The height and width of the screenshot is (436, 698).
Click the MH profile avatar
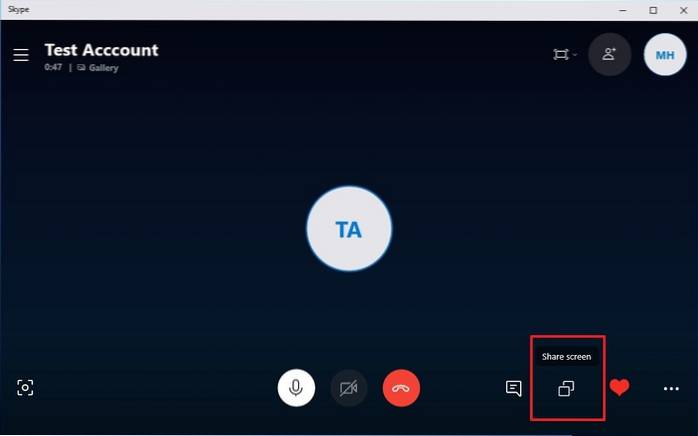[x=665, y=55]
